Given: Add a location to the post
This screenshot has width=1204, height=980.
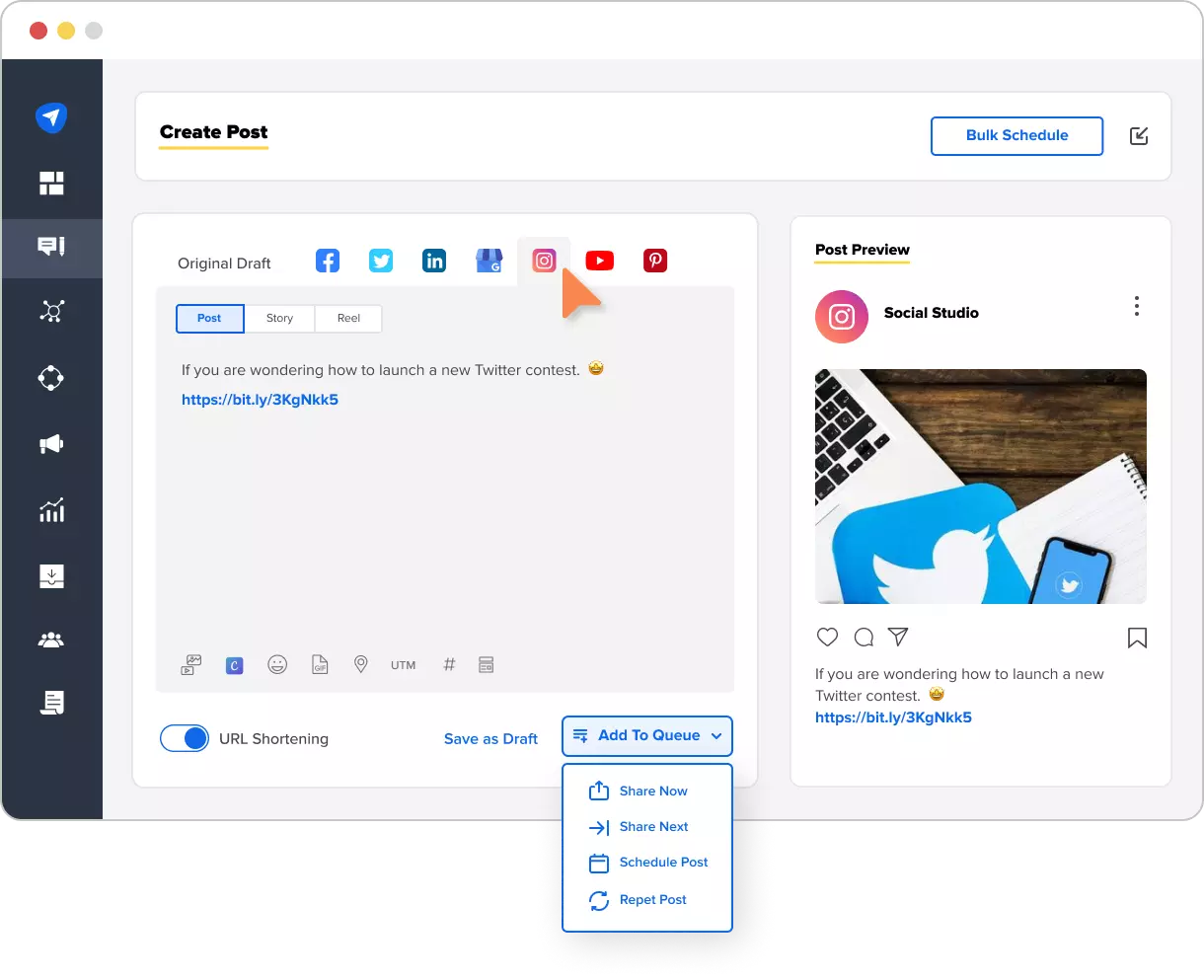Looking at the screenshot, I should pyautogui.click(x=360, y=664).
